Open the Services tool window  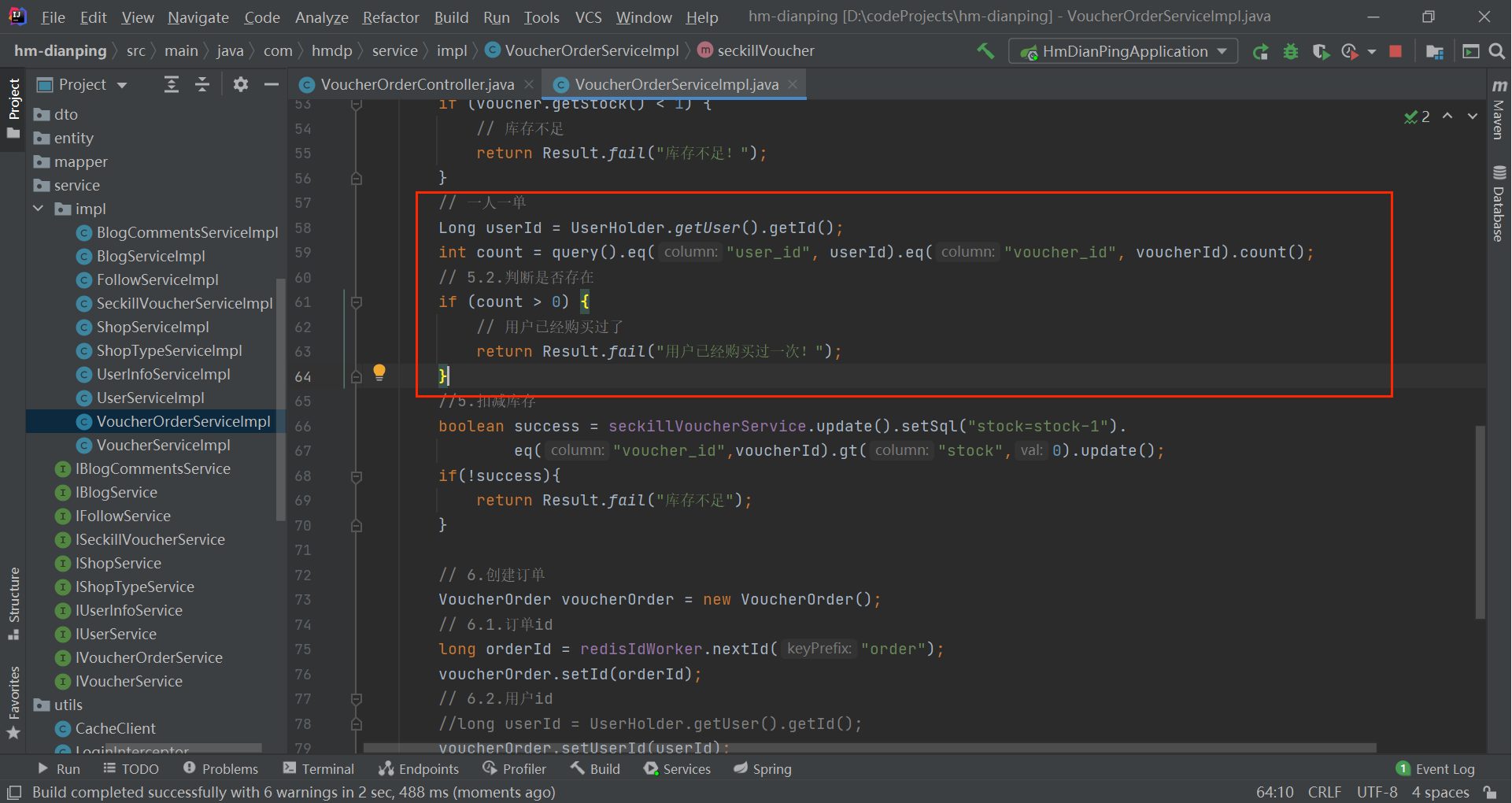pos(677,769)
